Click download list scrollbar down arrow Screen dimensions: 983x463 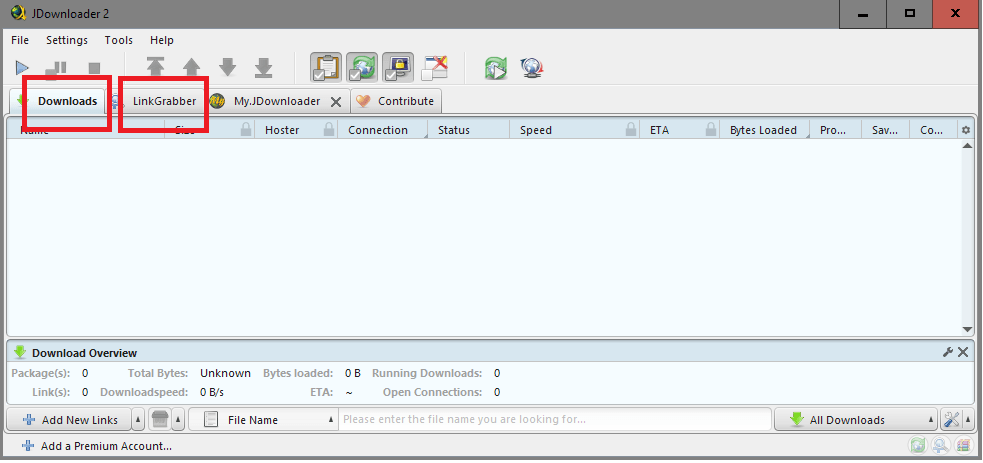click(967, 330)
